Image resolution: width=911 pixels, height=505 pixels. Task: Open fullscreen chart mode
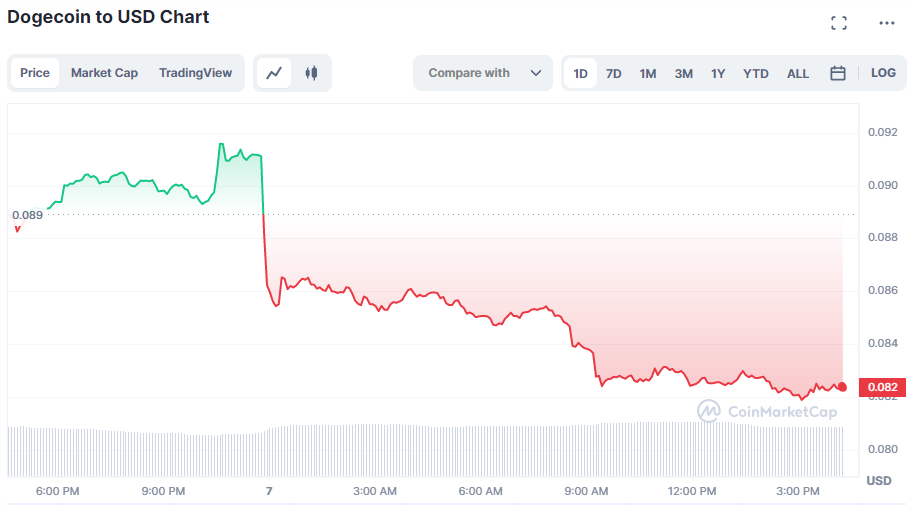839,23
